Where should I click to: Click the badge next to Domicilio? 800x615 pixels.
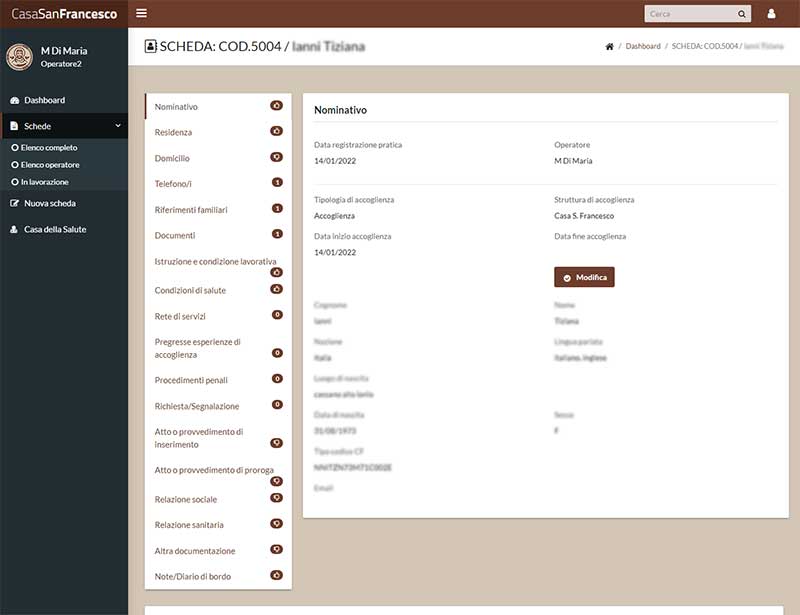[277, 157]
